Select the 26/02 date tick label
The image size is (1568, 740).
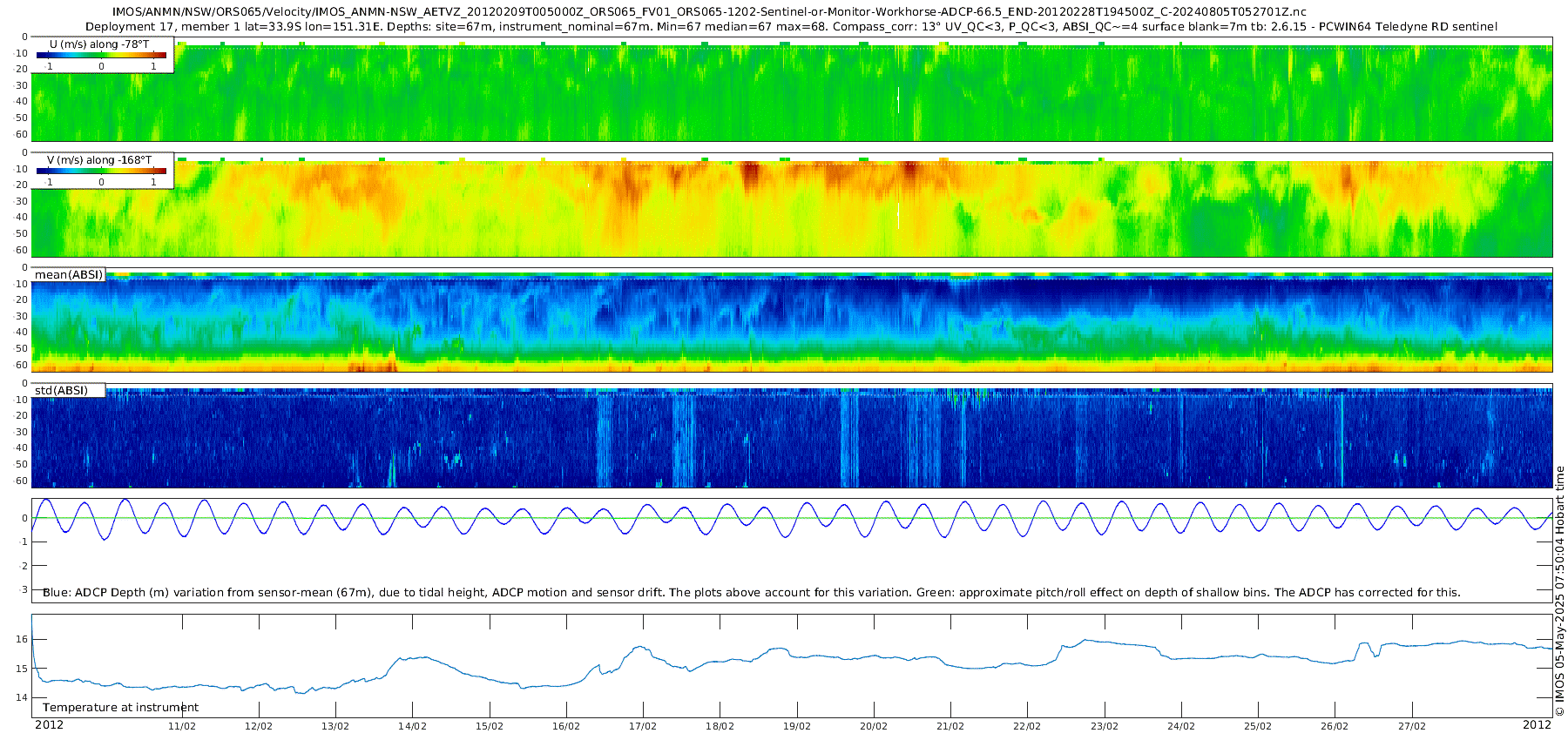pos(1335,726)
